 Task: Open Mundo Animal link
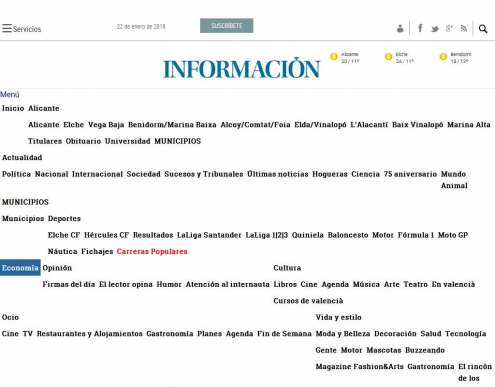pyautogui.click(x=454, y=180)
